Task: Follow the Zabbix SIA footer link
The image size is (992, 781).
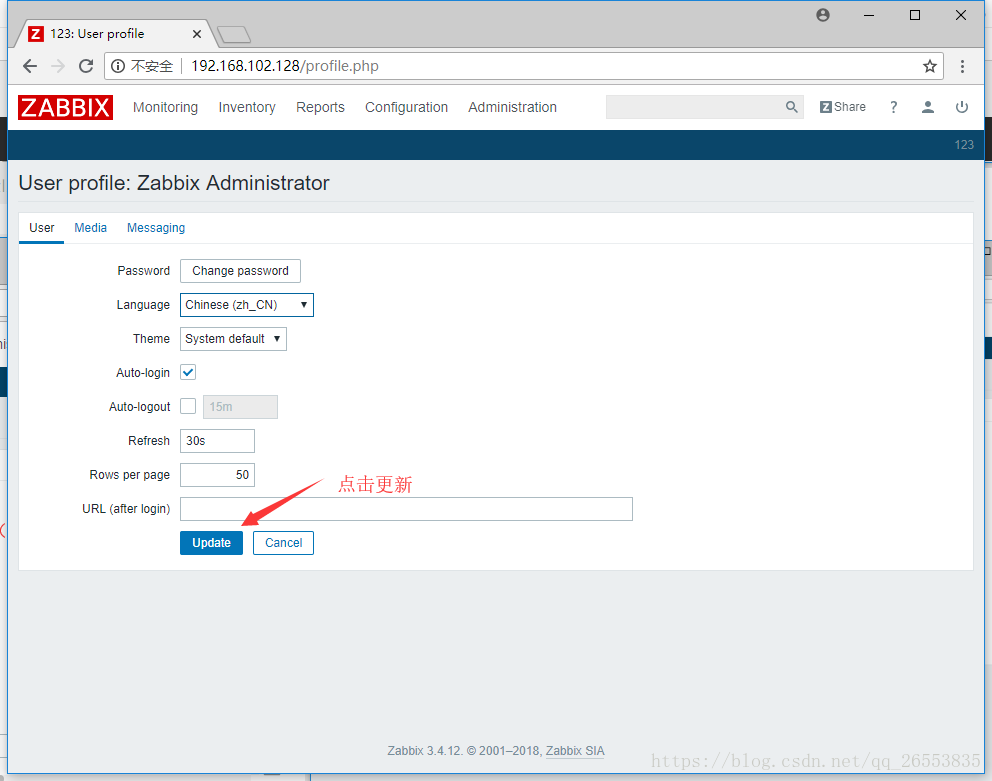Action: coord(575,751)
